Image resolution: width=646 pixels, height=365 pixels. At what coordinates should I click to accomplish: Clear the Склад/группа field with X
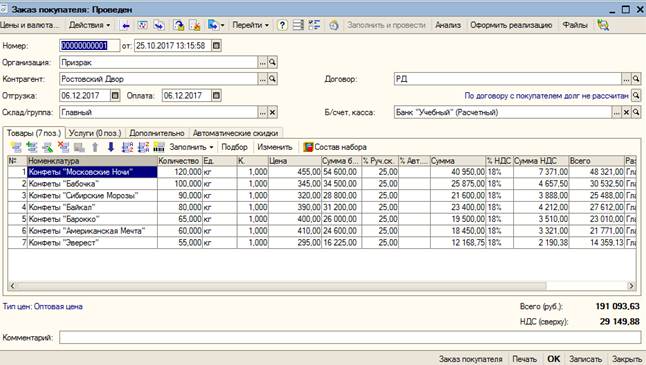[272, 112]
